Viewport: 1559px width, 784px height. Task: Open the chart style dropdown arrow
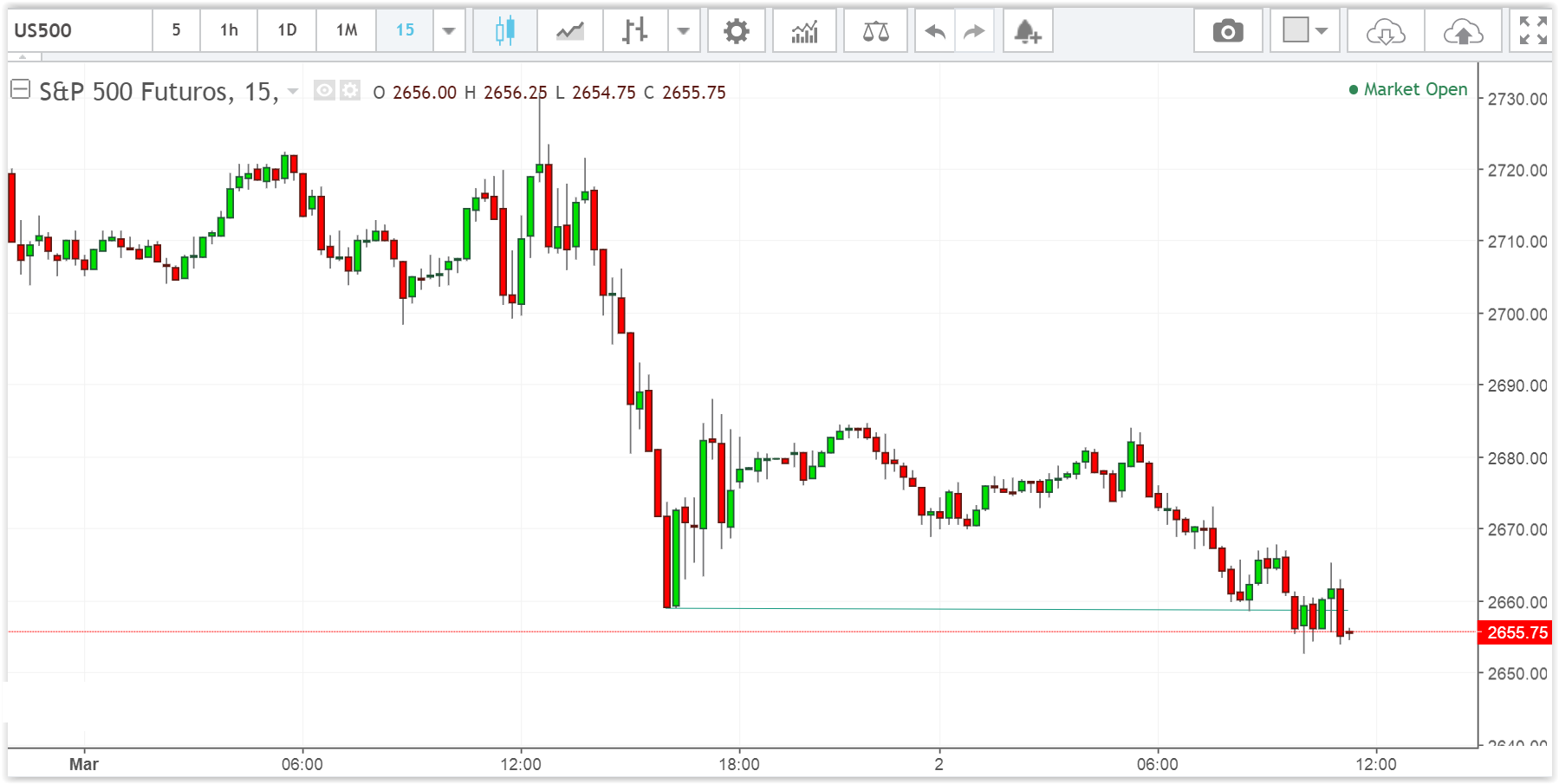pyautogui.click(x=684, y=31)
